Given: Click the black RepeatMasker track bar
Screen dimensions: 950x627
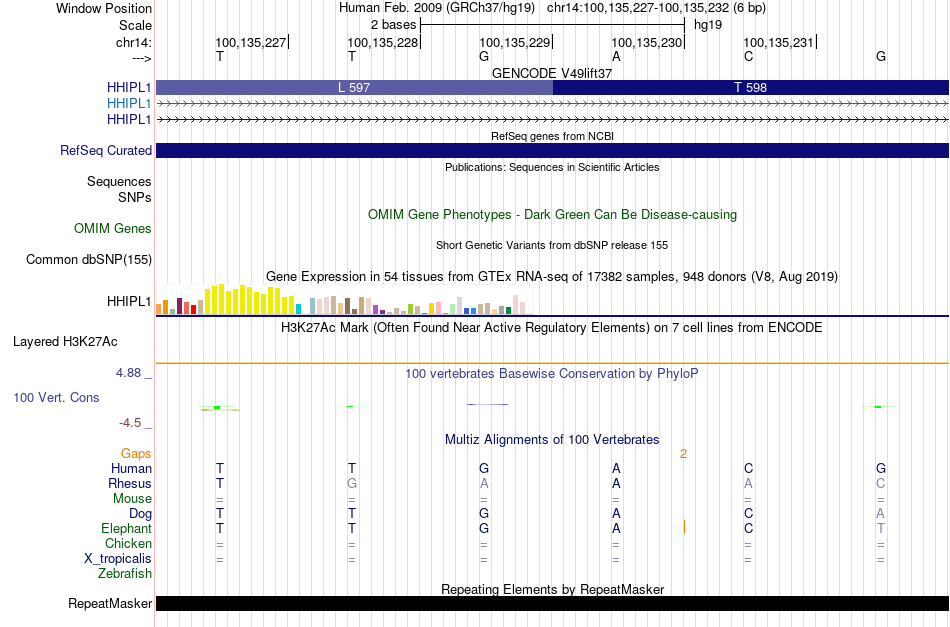Looking at the screenshot, I should pyautogui.click(x=552, y=603).
